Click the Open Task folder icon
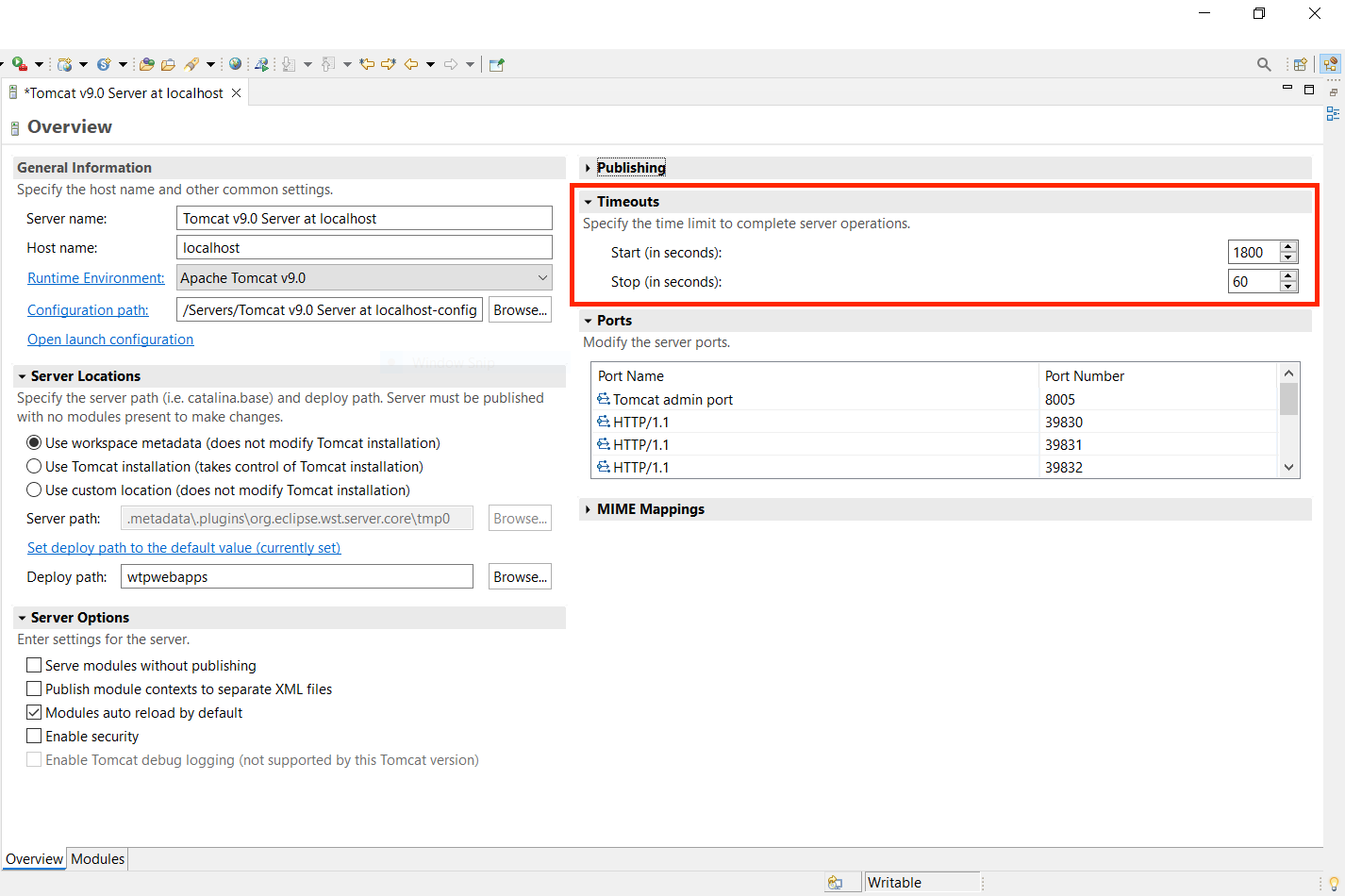1345x896 pixels. [x=168, y=64]
